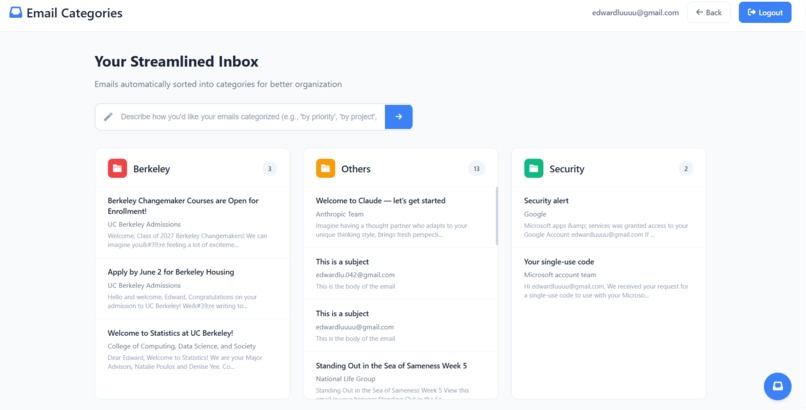The image size is (806, 410).
Task: Open Your single-use code email
Action: tap(609, 278)
